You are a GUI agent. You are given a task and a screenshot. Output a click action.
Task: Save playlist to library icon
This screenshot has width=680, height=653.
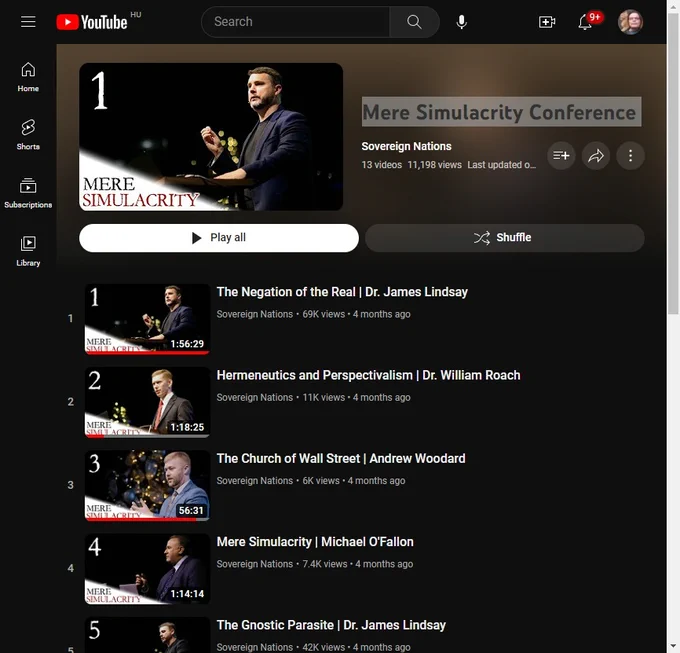tap(561, 155)
